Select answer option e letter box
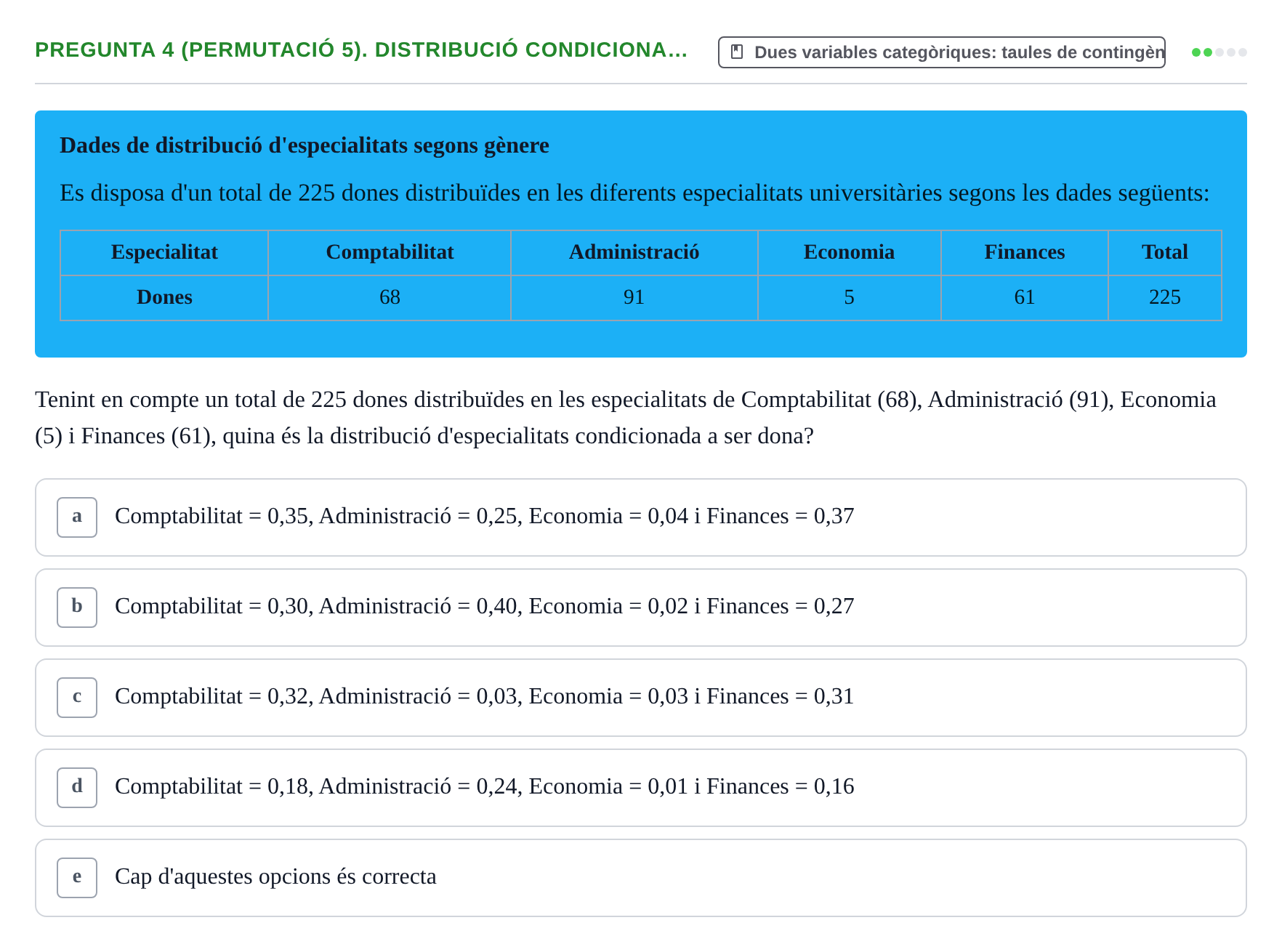1282x952 pixels. 77,877
